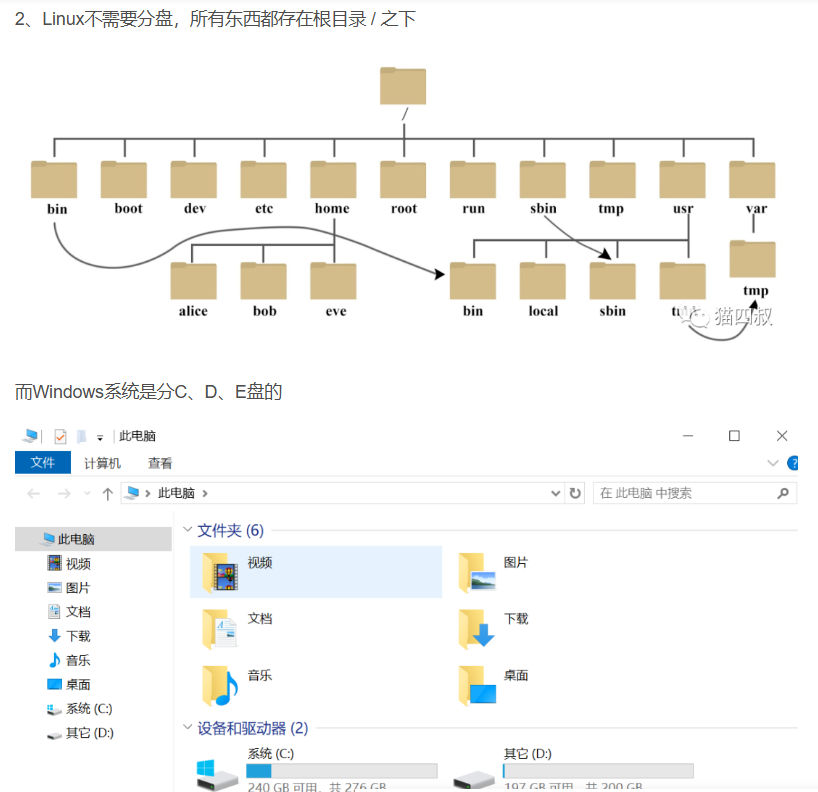The width and height of the screenshot is (818, 792).
Task: Collapse the 文件夹 (6) group section
Action: click(x=186, y=531)
